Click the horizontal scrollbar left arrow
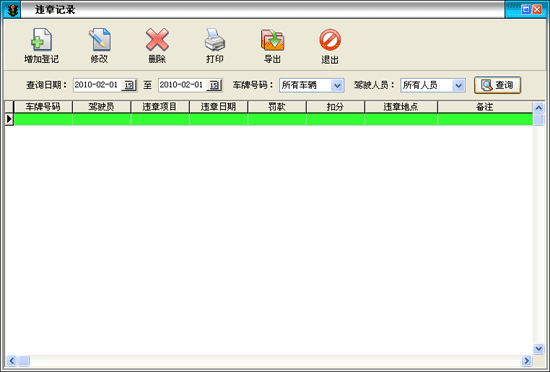 [x=12, y=360]
